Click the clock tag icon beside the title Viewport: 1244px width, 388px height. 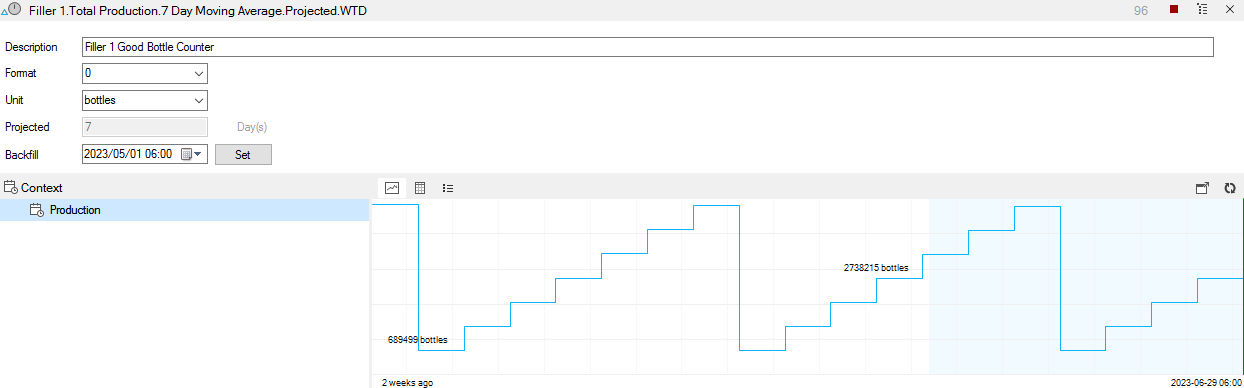coord(12,9)
